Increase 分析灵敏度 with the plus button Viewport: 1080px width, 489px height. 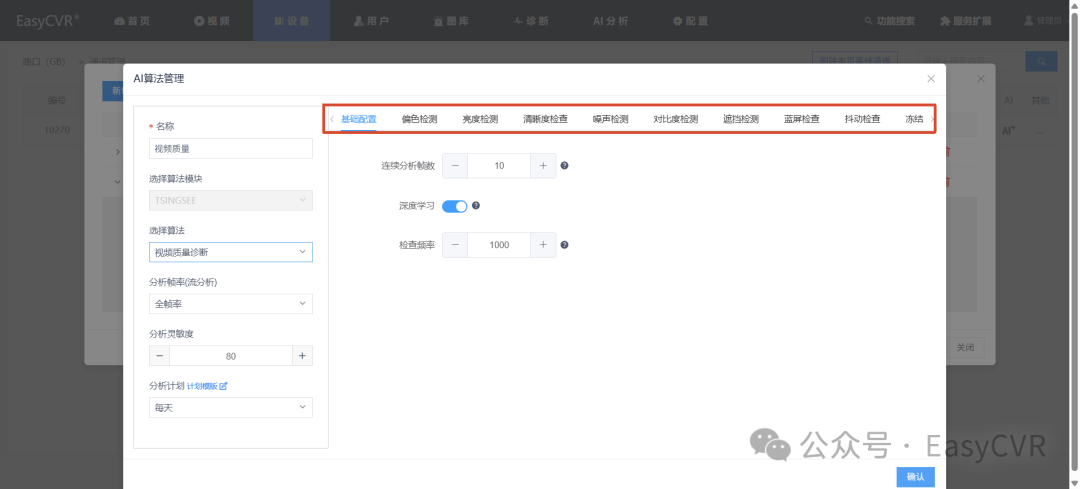point(302,355)
